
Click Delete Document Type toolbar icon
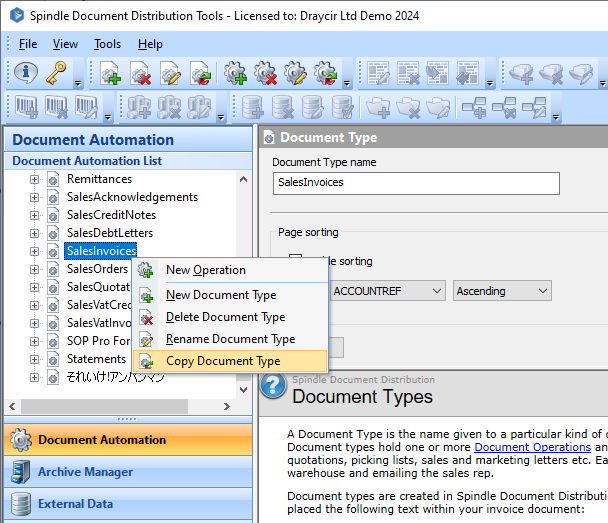140,73
